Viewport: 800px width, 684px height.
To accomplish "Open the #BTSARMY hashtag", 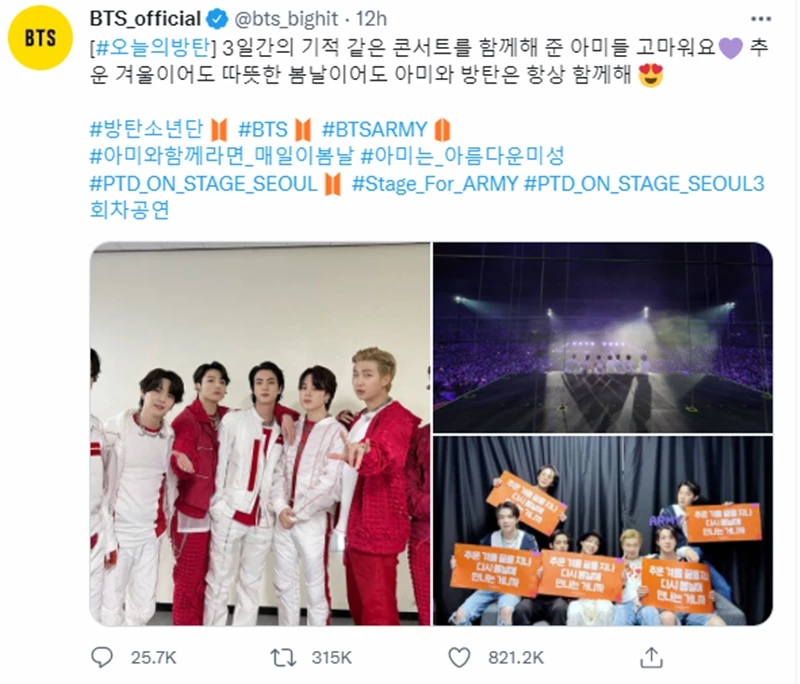I will (x=374, y=129).
